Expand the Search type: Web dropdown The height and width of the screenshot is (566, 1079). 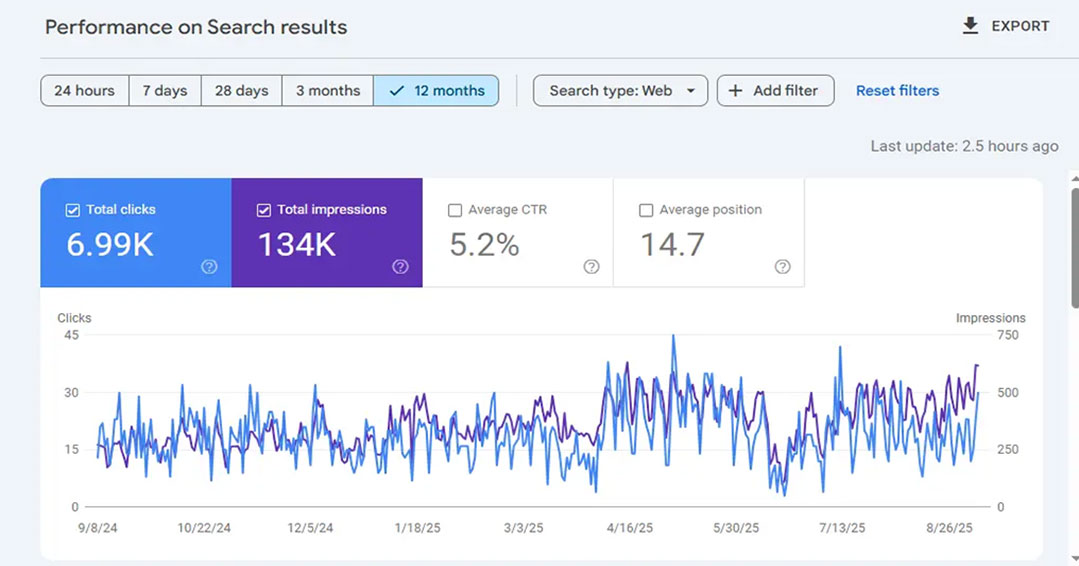click(x=621, y=91)
